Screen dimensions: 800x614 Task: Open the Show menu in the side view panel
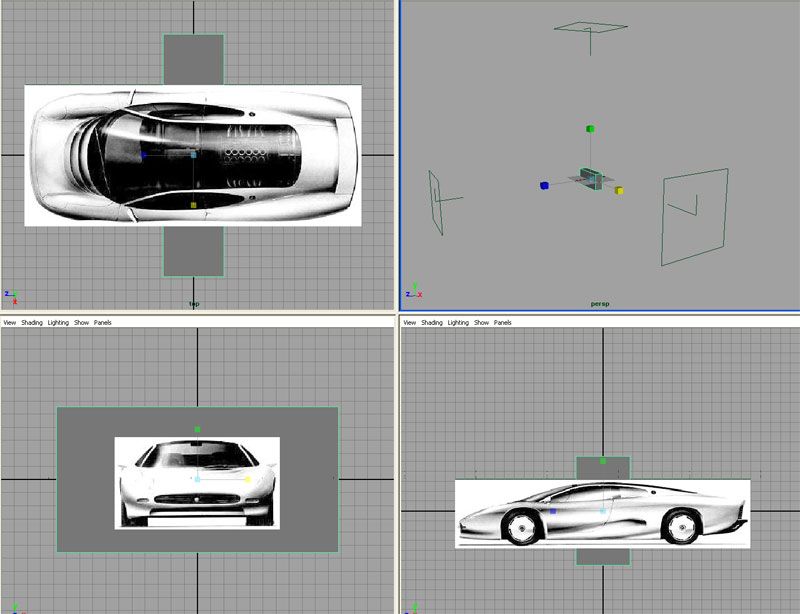coord(482,323)
